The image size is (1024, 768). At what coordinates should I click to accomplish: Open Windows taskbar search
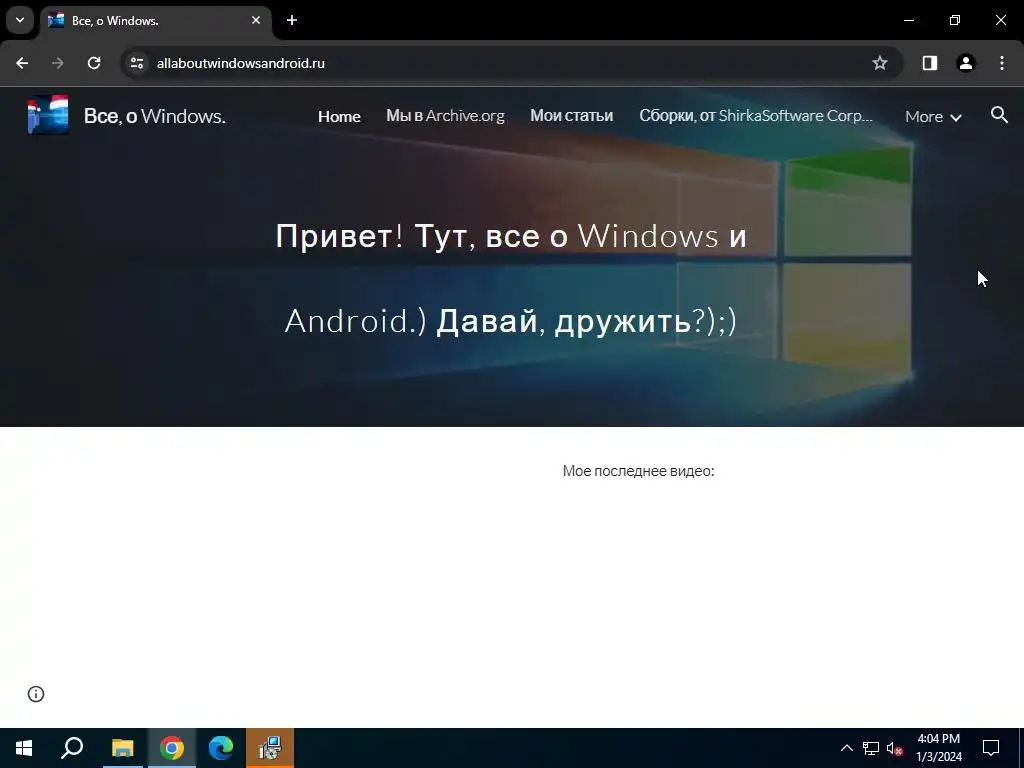[x=72, y=748]
